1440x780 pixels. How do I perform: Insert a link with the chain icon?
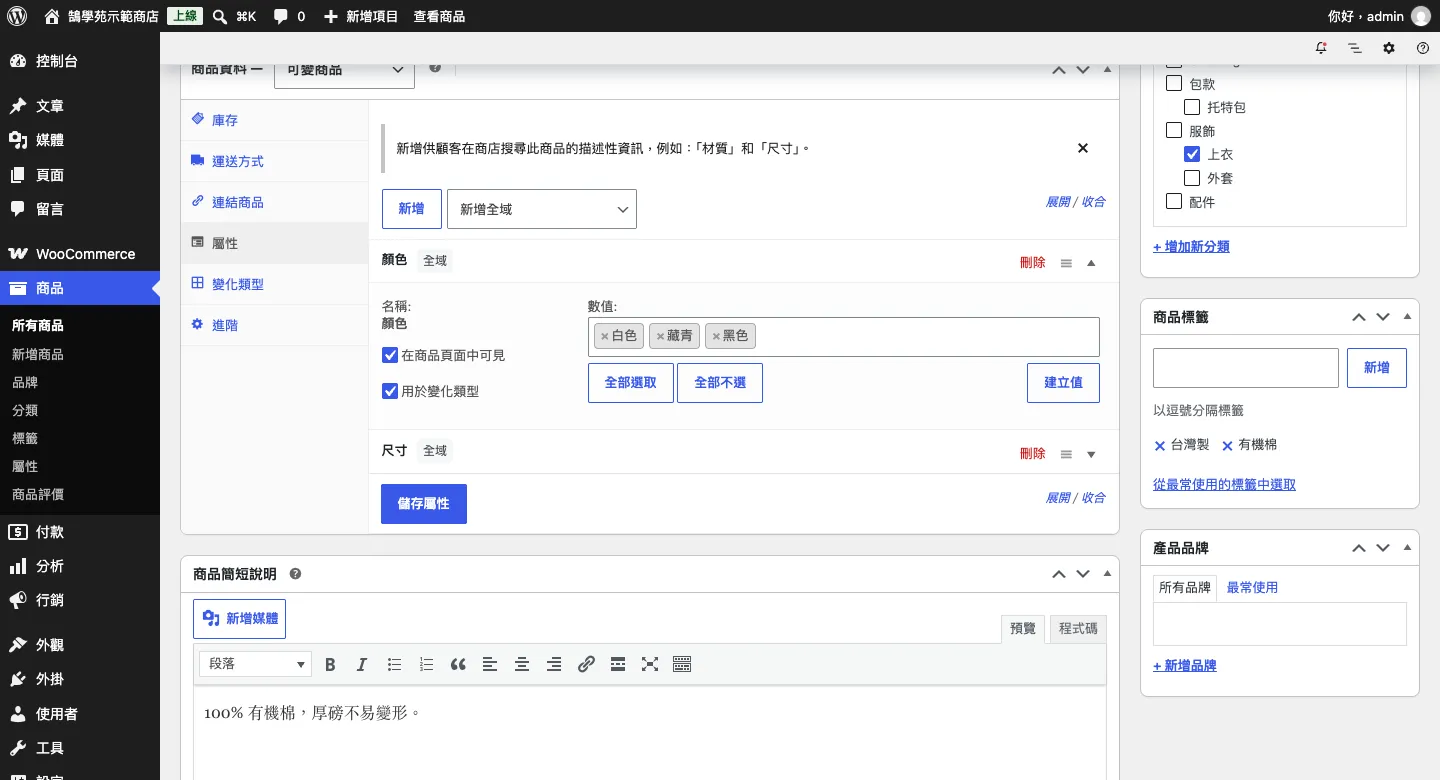pyautogui.click(x=586, y=664)
